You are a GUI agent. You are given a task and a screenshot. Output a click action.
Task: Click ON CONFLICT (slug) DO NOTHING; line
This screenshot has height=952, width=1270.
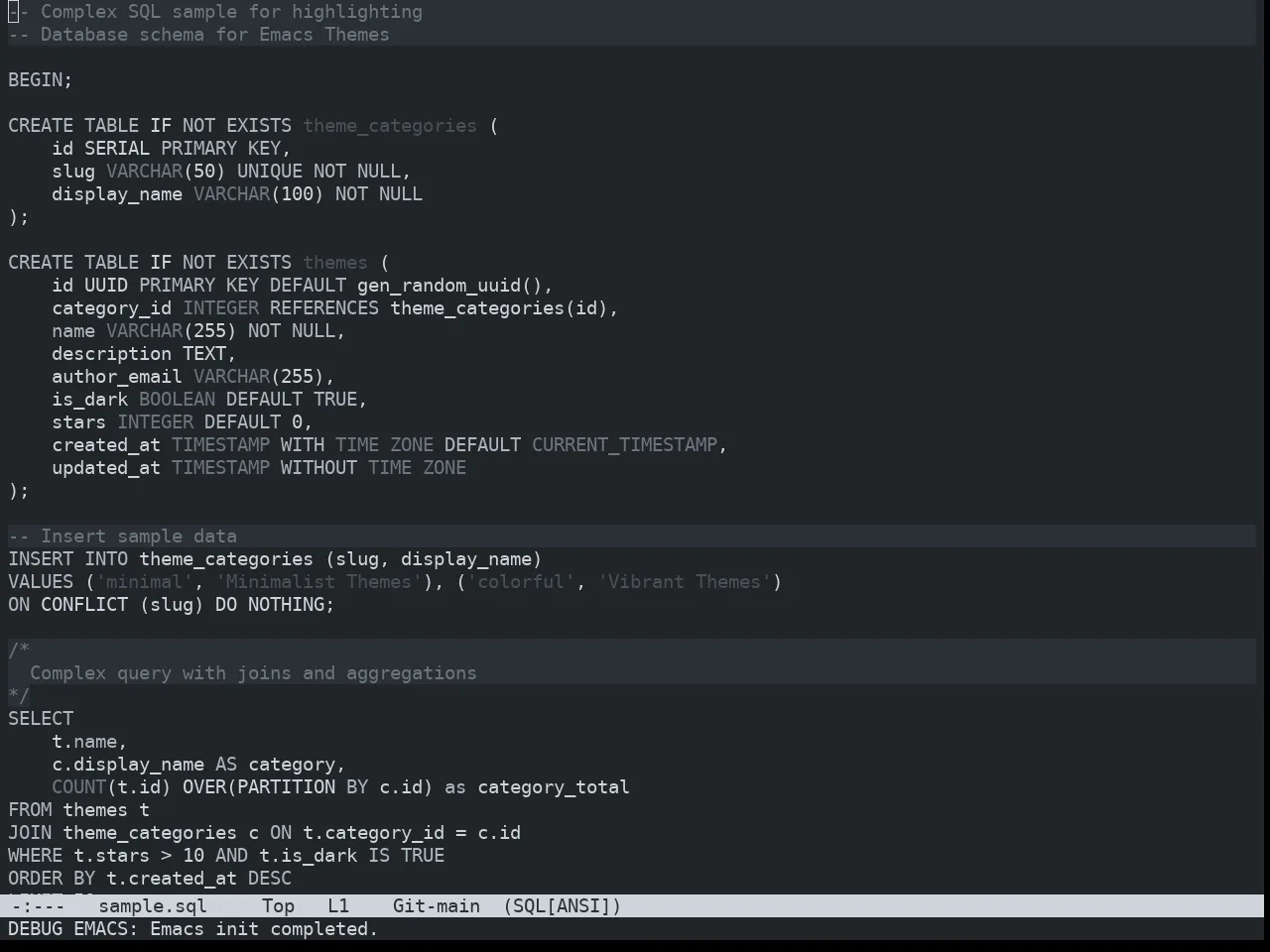point(172,604)
